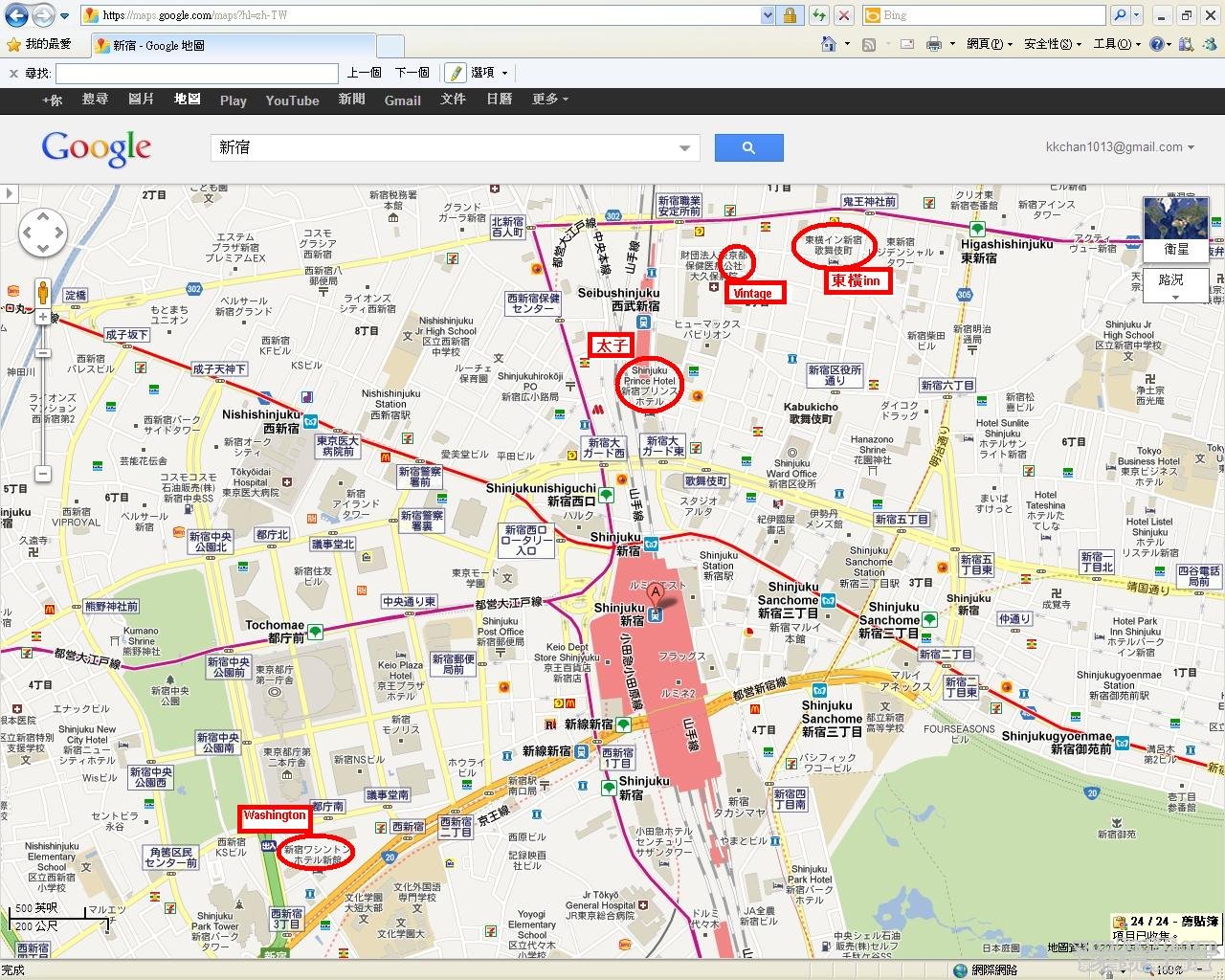Click the 剪貼簿 clipboard notification in the tray

click(x=1166, y=927)
